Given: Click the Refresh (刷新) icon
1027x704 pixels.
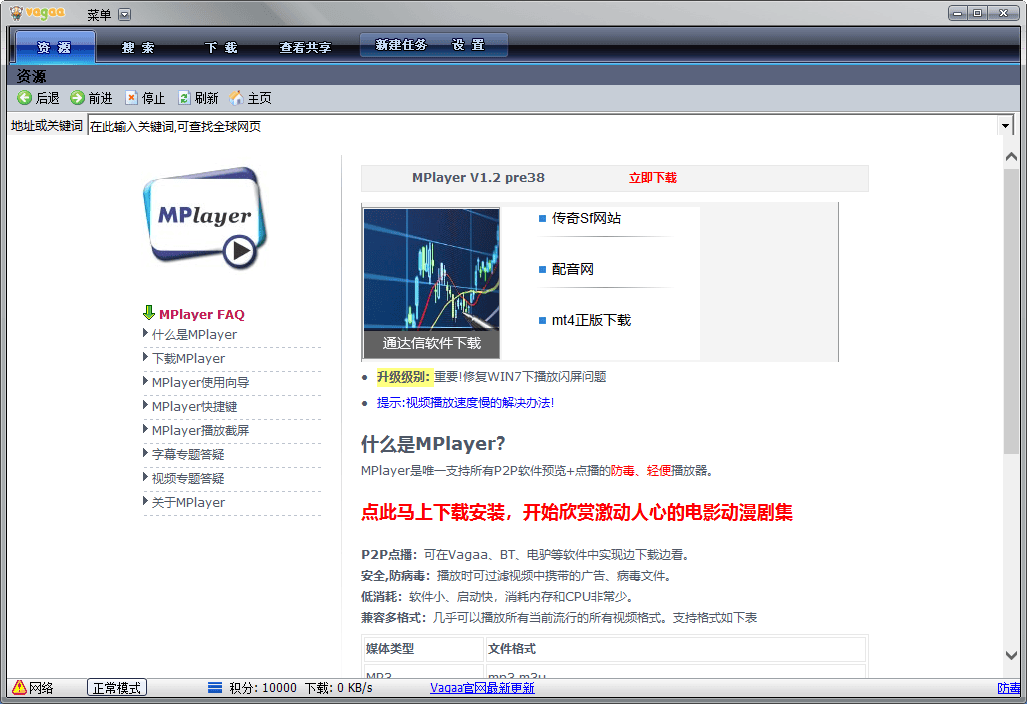Looking at the screenshot, I should point(184,98).
